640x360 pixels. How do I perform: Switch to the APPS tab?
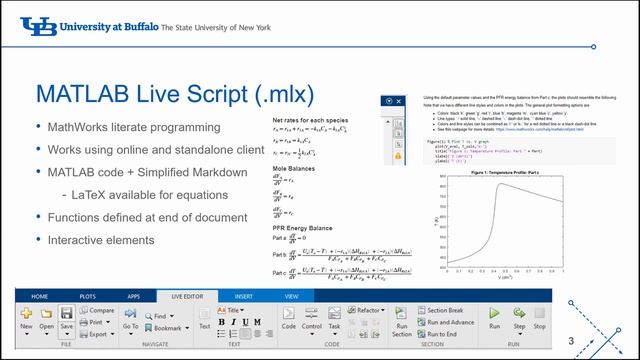click(133, 296)
